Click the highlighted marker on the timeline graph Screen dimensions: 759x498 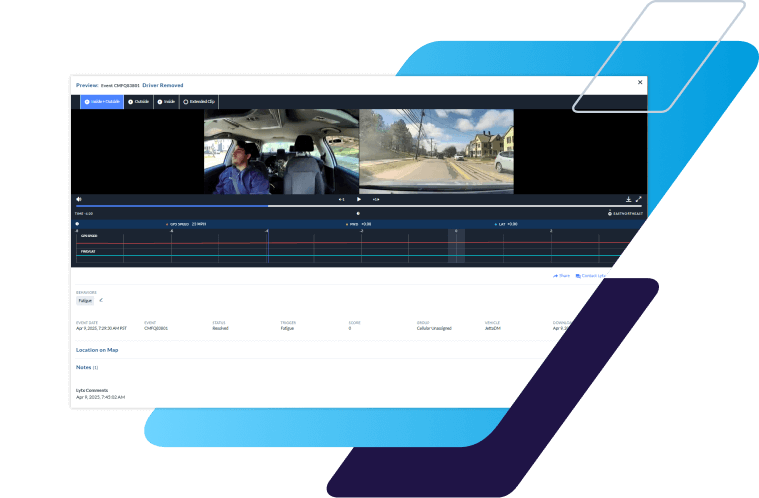[x=456, y=245]
